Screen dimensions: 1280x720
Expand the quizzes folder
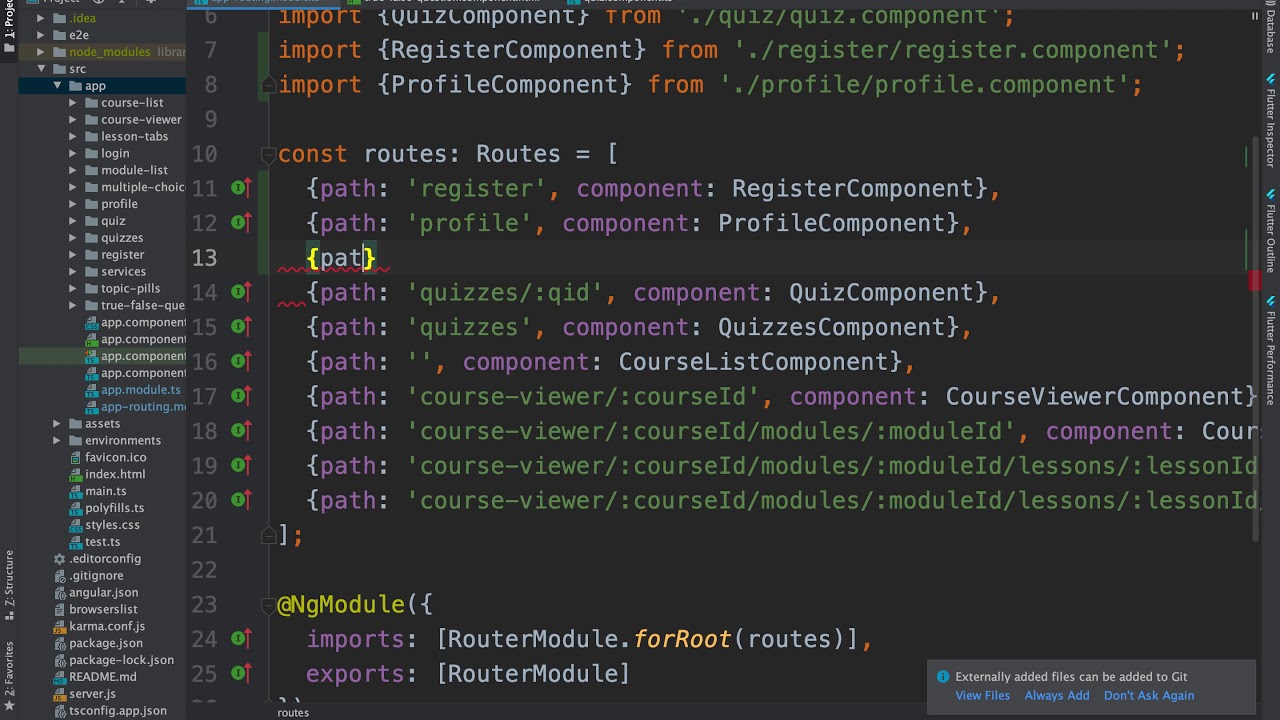tap(73, 238)
